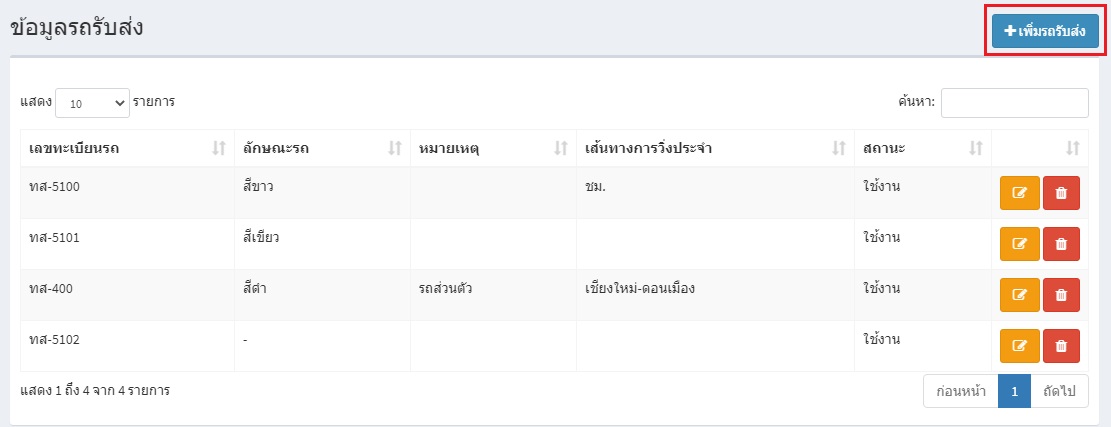
Task: Click the สีเขียว cell
Action: [322, 244]
